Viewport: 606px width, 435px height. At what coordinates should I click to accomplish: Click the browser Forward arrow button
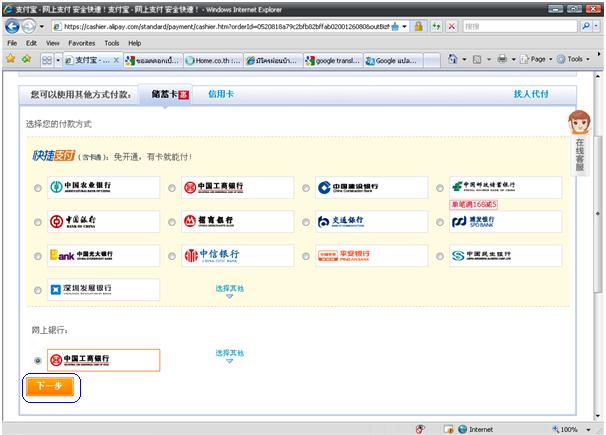coord(28,26)
